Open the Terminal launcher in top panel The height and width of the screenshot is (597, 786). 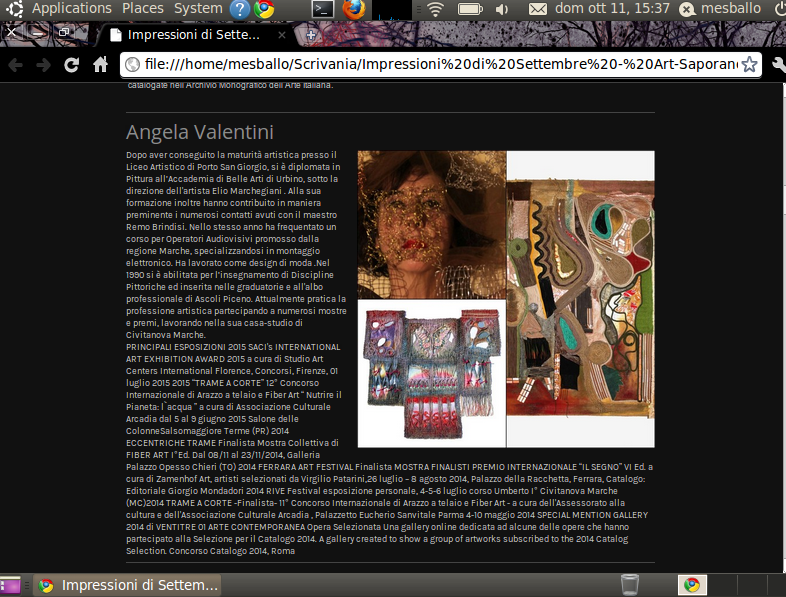click(322, 9)
